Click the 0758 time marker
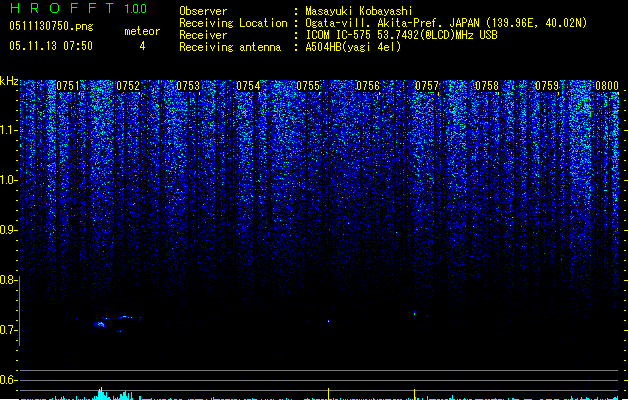This screenshot has height=400, width=629. (x=487, y=86)
